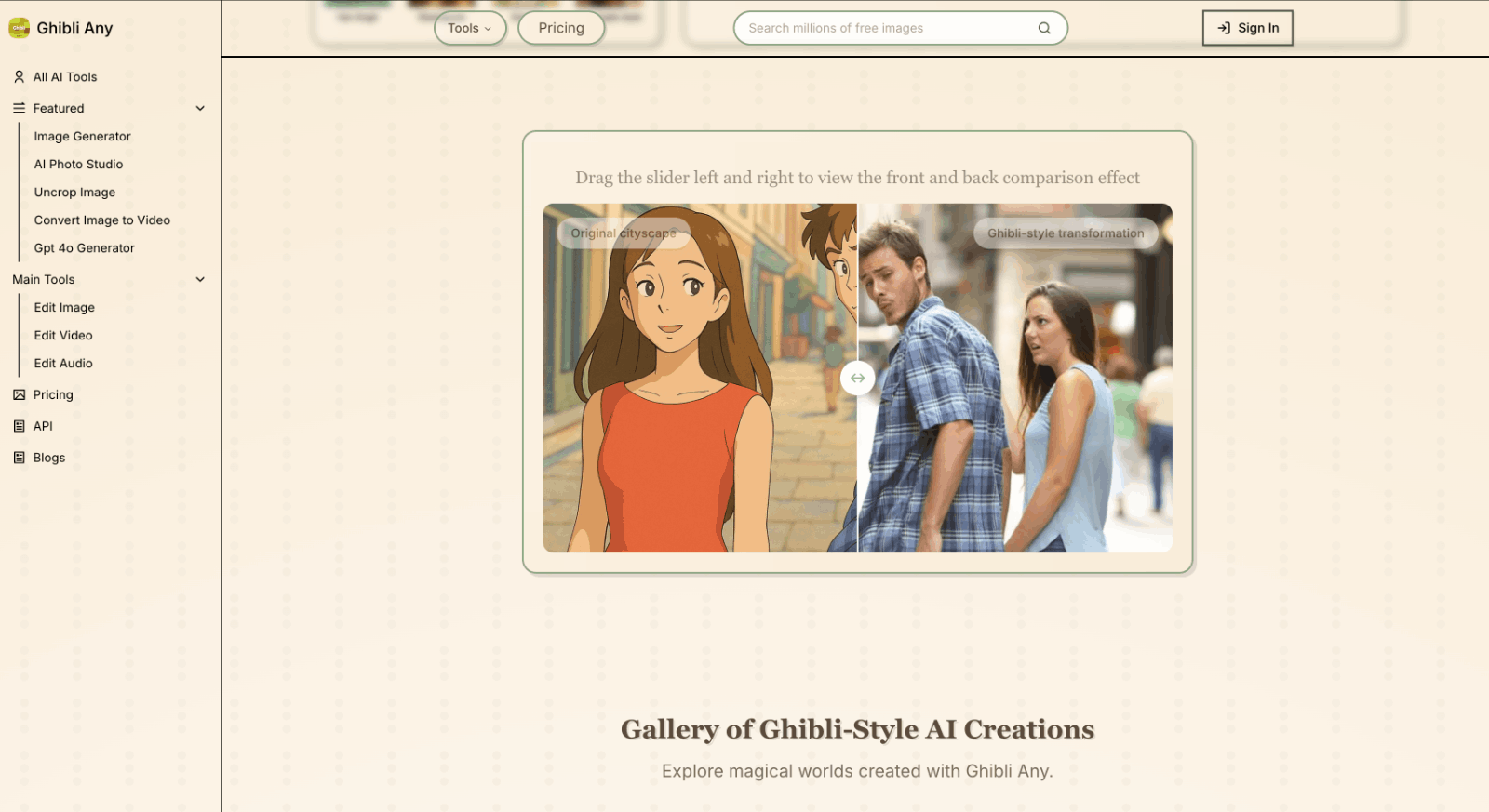Open the sidebar Pricing entry
This screenshot has width=1489, height=812.
tap(53, 395)
